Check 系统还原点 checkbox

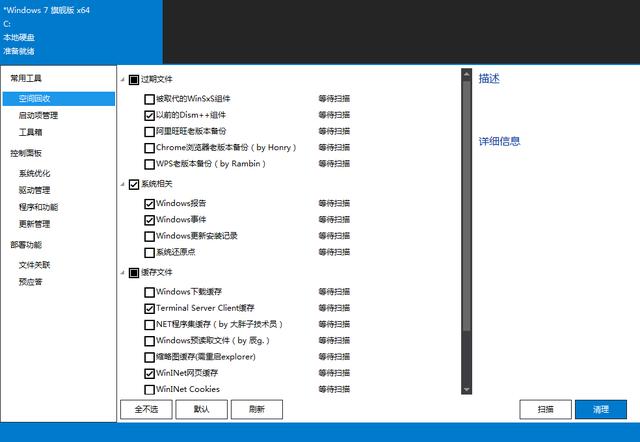149,253
